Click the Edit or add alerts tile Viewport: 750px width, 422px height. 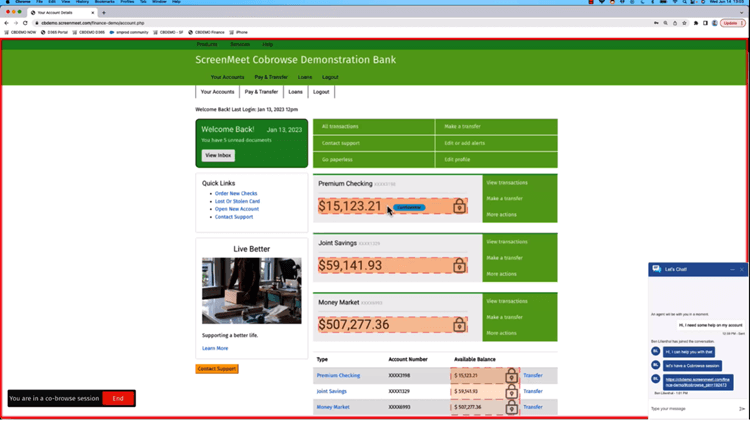pos(496,143)
